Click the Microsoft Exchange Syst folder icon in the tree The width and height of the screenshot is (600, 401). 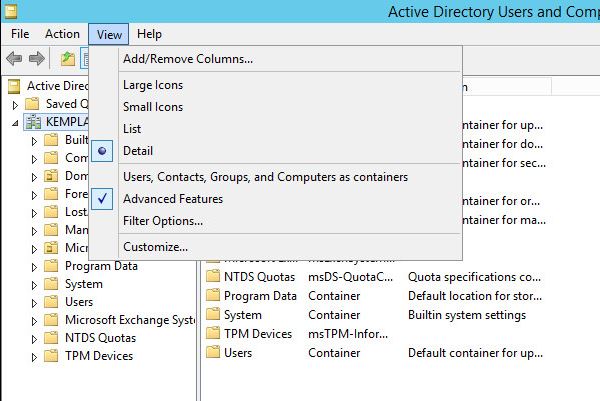coord(51,319)
